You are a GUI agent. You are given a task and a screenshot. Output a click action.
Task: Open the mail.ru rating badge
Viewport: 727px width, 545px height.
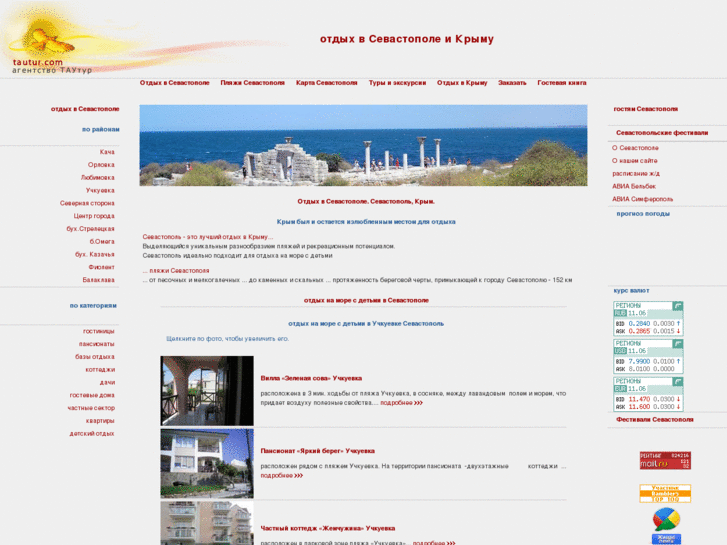tap(665, 460)
